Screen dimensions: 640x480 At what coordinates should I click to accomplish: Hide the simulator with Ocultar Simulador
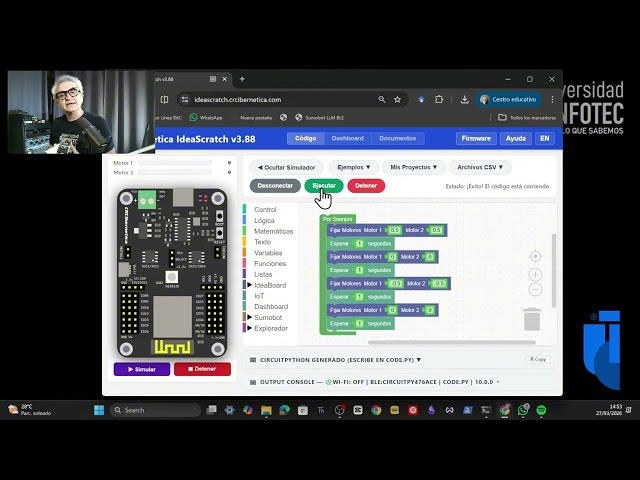click(286, 167)
